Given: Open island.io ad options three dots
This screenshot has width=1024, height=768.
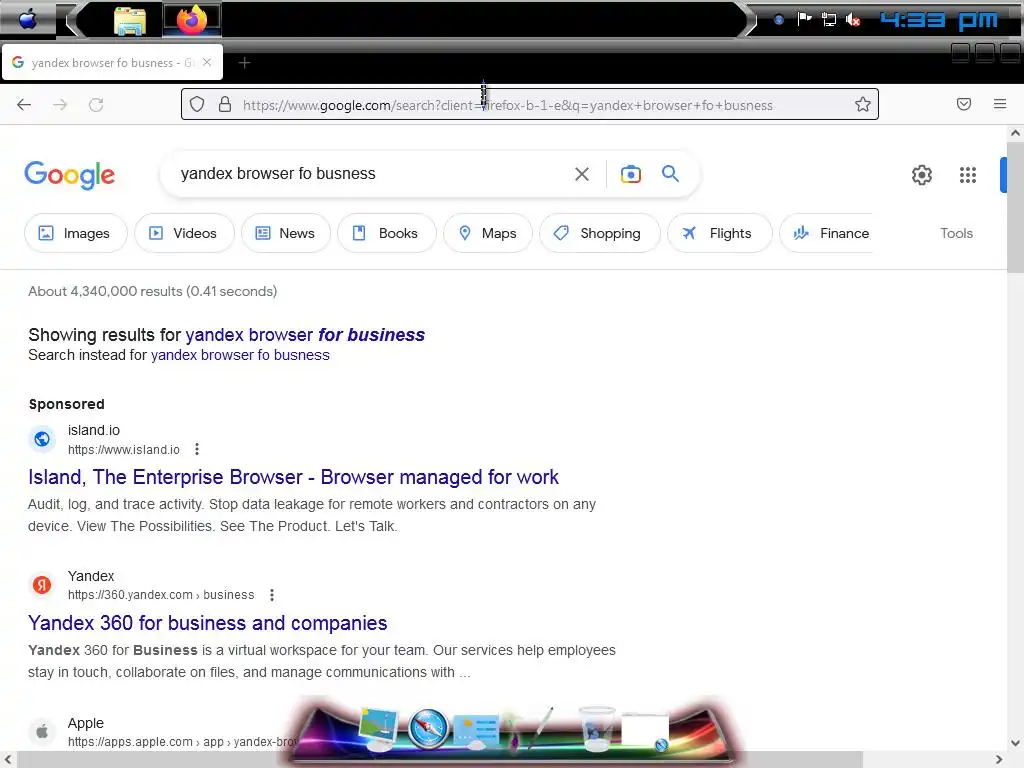Looking at the screenshot, I should point(197,449).
